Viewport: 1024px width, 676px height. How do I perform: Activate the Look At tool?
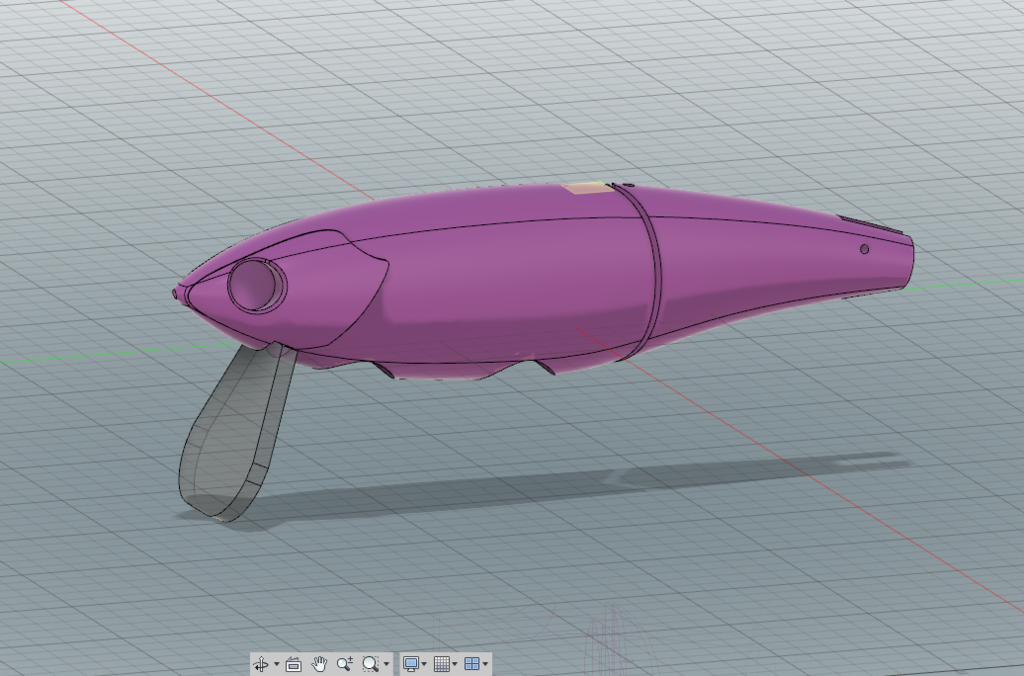293,664
